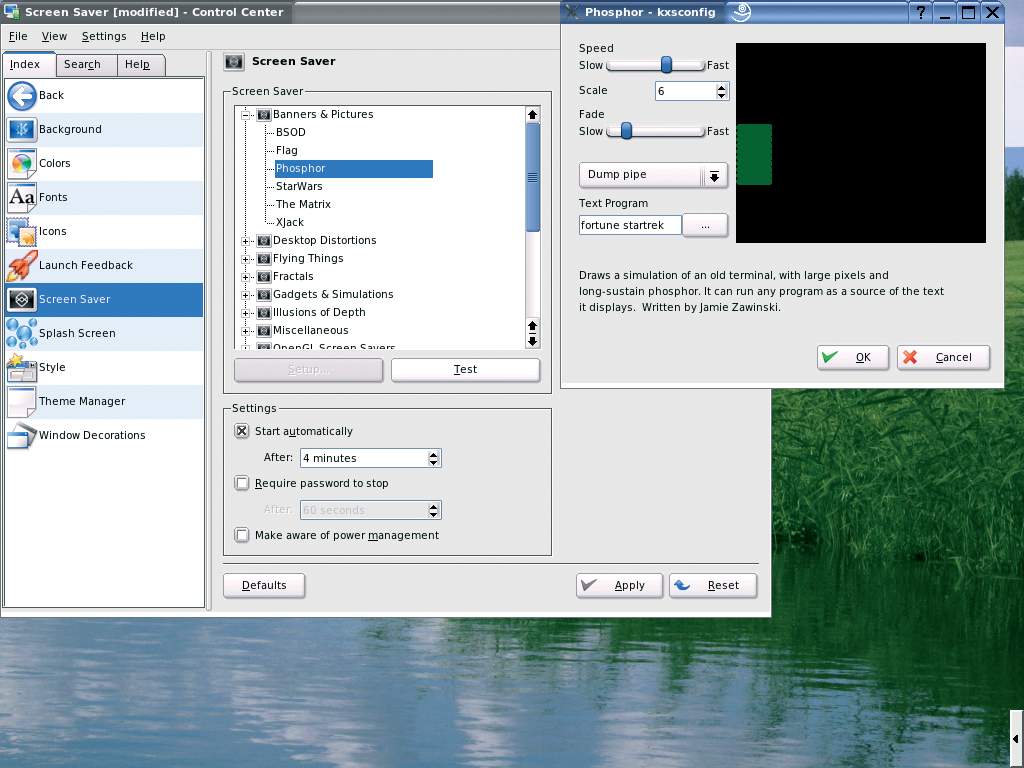Select The Matrix screen saver
Viewport: 1024px width, 768px height.
(303, 204)
